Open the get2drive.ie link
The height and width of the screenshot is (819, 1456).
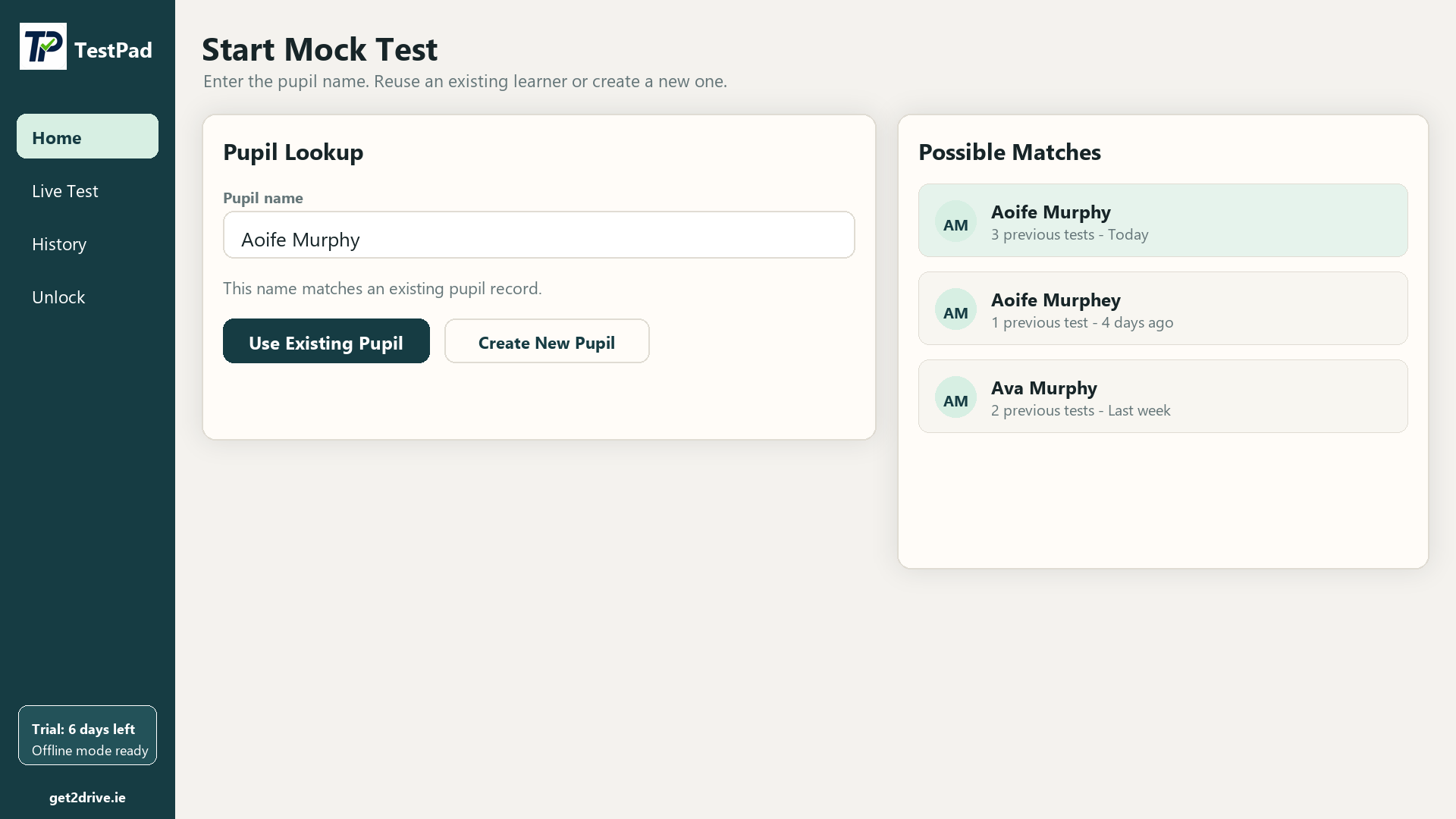(x=87, y=798)
